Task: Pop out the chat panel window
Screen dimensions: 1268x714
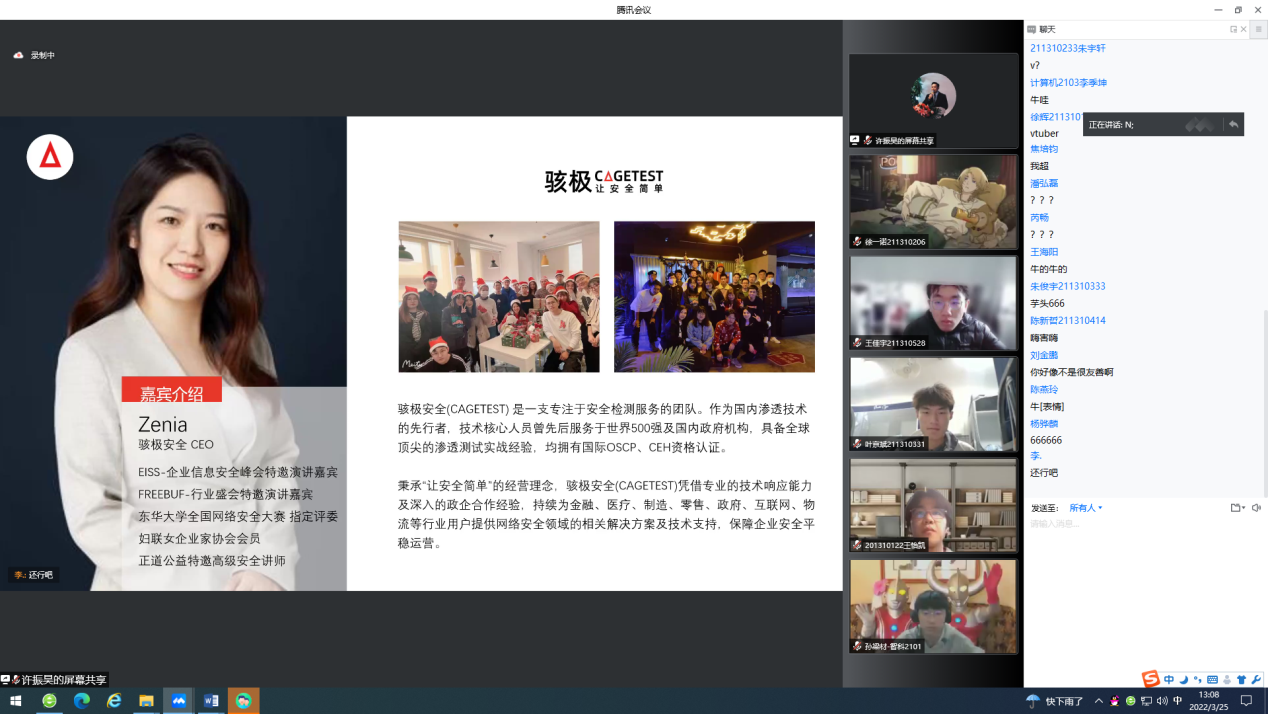Action: point(1233,29)
